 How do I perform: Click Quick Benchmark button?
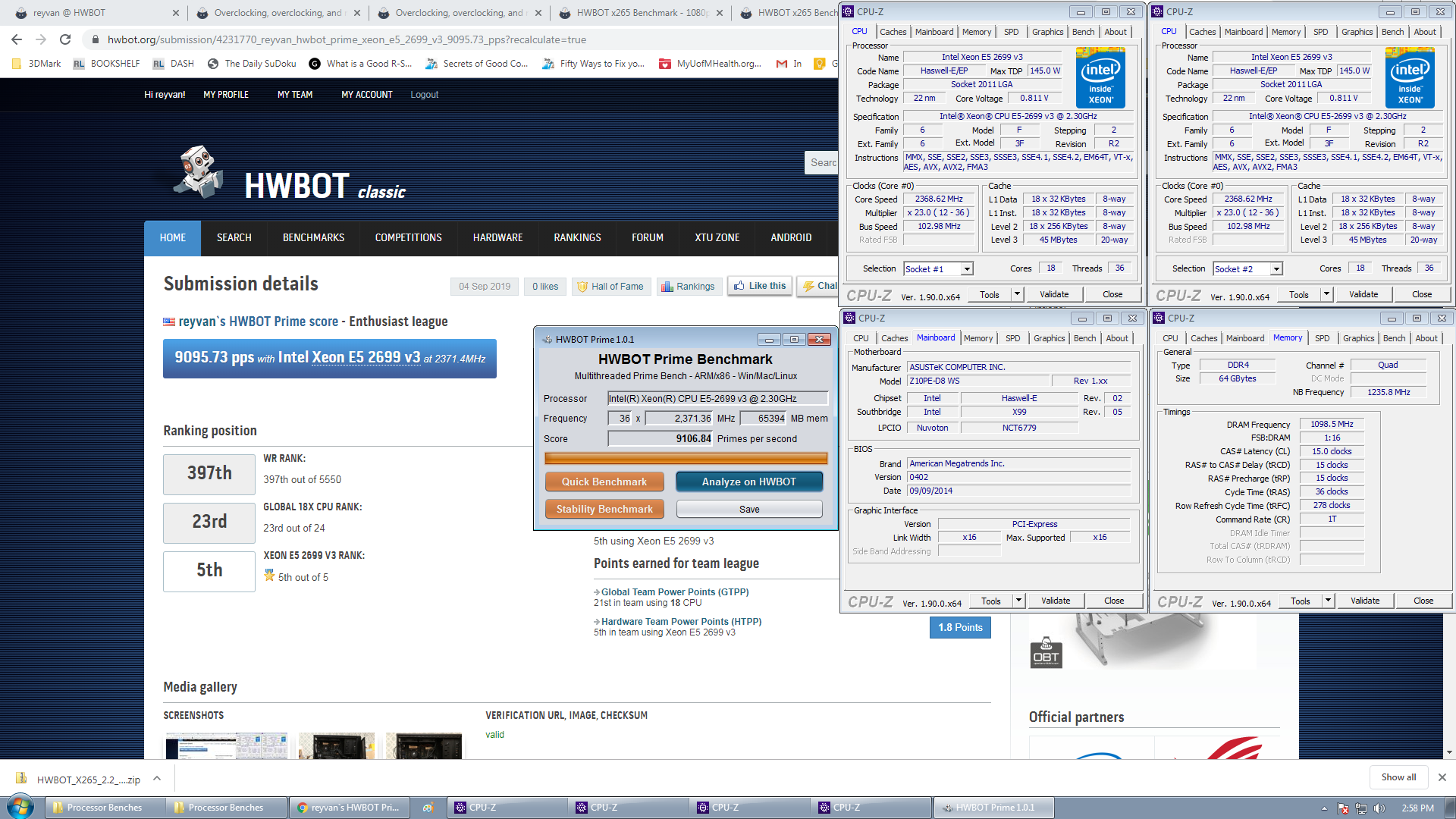click(604, 482)
